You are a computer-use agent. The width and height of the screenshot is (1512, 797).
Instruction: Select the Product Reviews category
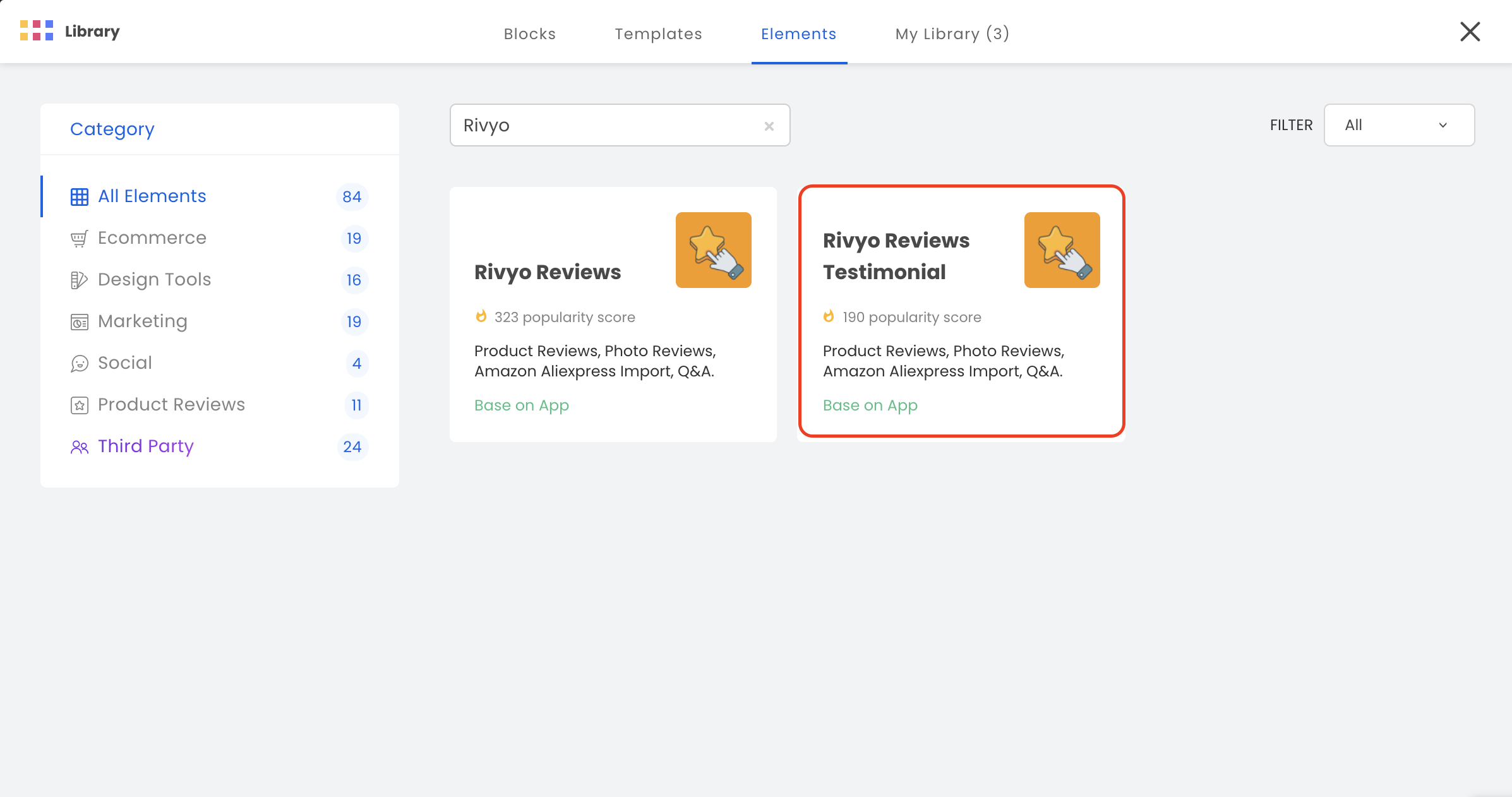coord(220,405)
